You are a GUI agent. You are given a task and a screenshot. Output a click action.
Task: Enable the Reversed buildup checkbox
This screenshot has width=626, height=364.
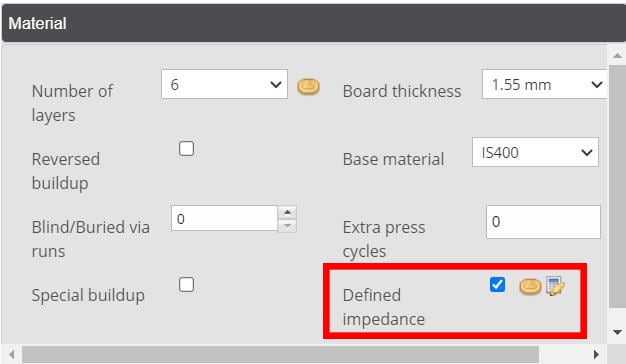[x=186, y=148]
